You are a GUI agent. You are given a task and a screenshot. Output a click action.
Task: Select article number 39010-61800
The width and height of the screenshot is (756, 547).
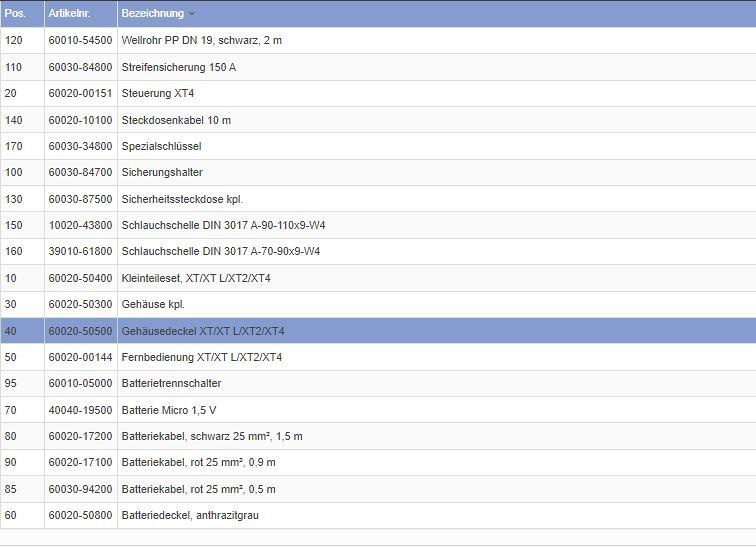coord(80,251)
